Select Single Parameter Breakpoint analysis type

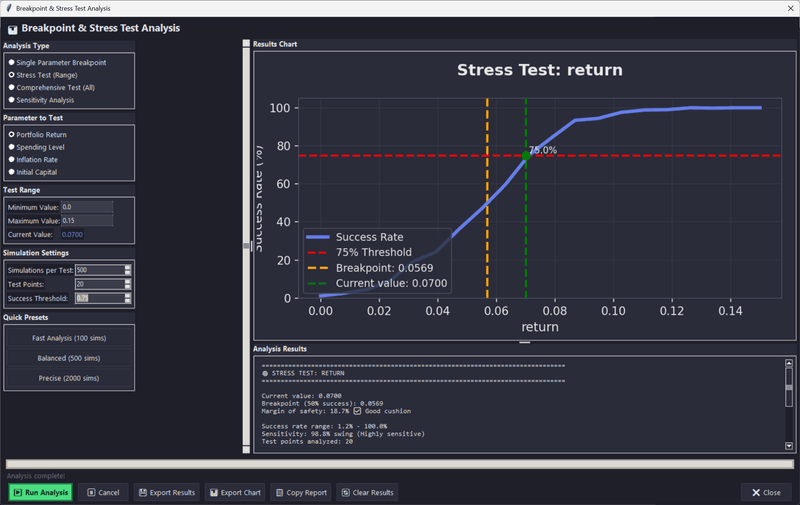(x=58, y=63)
